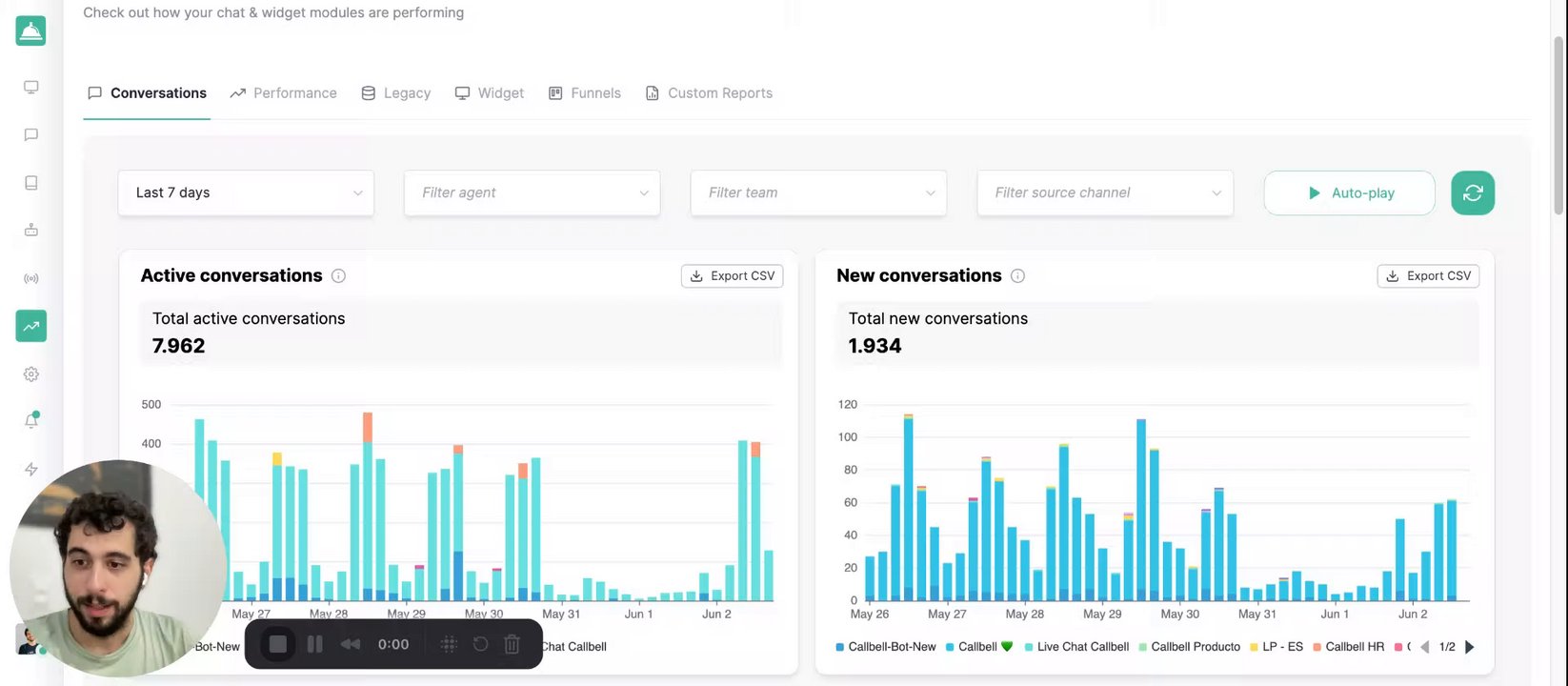Go to next legend page arrow
Image resolution: width=1568 pixels, height=686 pixels.
click(x=1469, y=647)
